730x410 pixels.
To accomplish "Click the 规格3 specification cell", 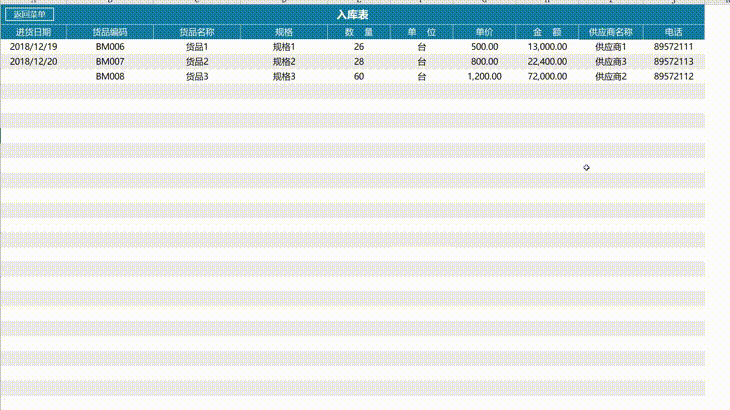I will point(284,77).
